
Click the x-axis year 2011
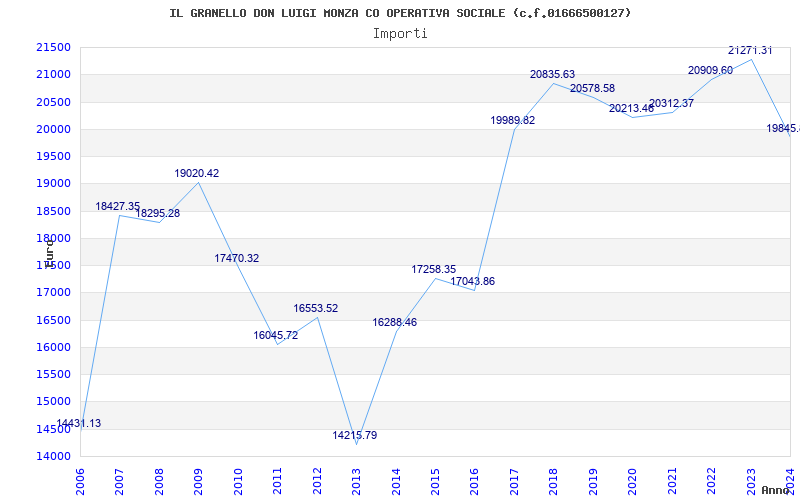(x=278, y=482)
